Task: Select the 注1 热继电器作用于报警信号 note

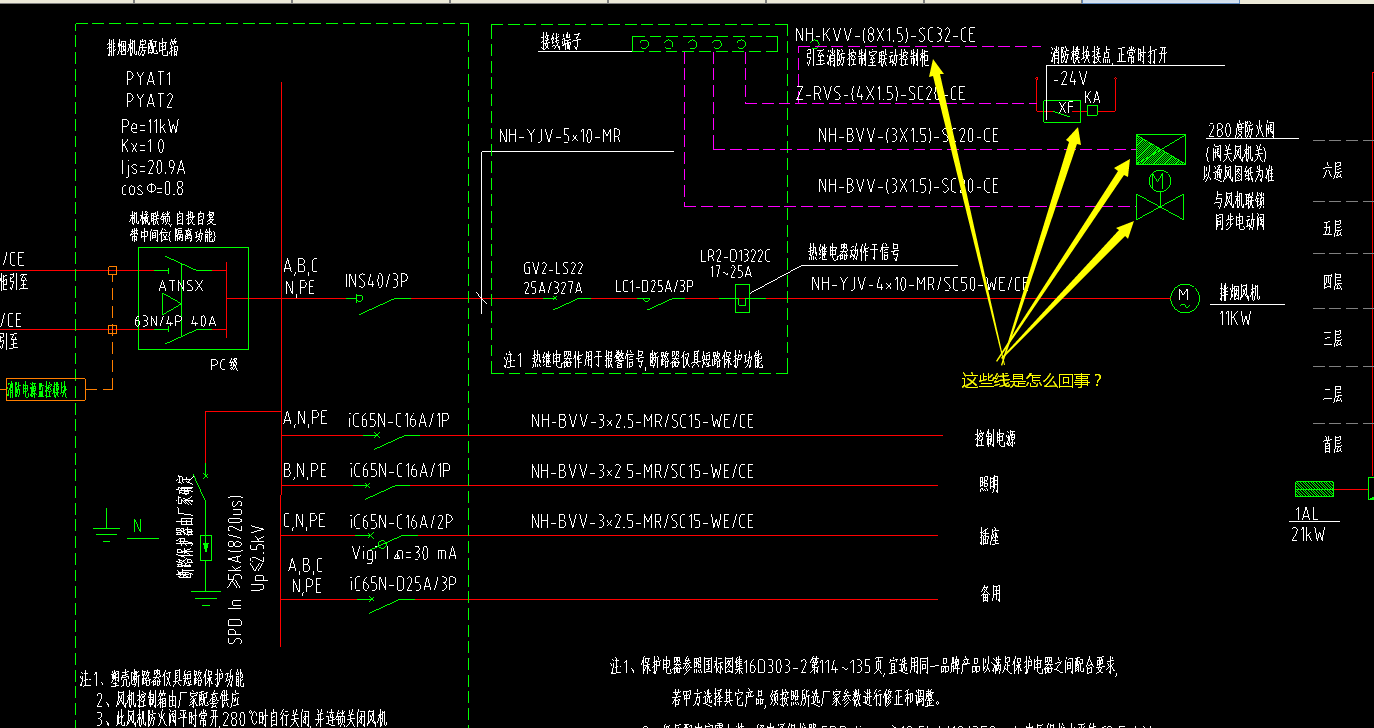Action: point(633,360)
